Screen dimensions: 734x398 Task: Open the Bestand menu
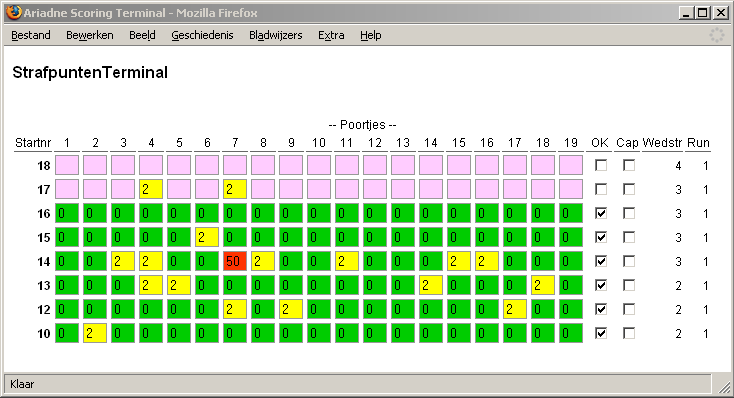[31, 35]
